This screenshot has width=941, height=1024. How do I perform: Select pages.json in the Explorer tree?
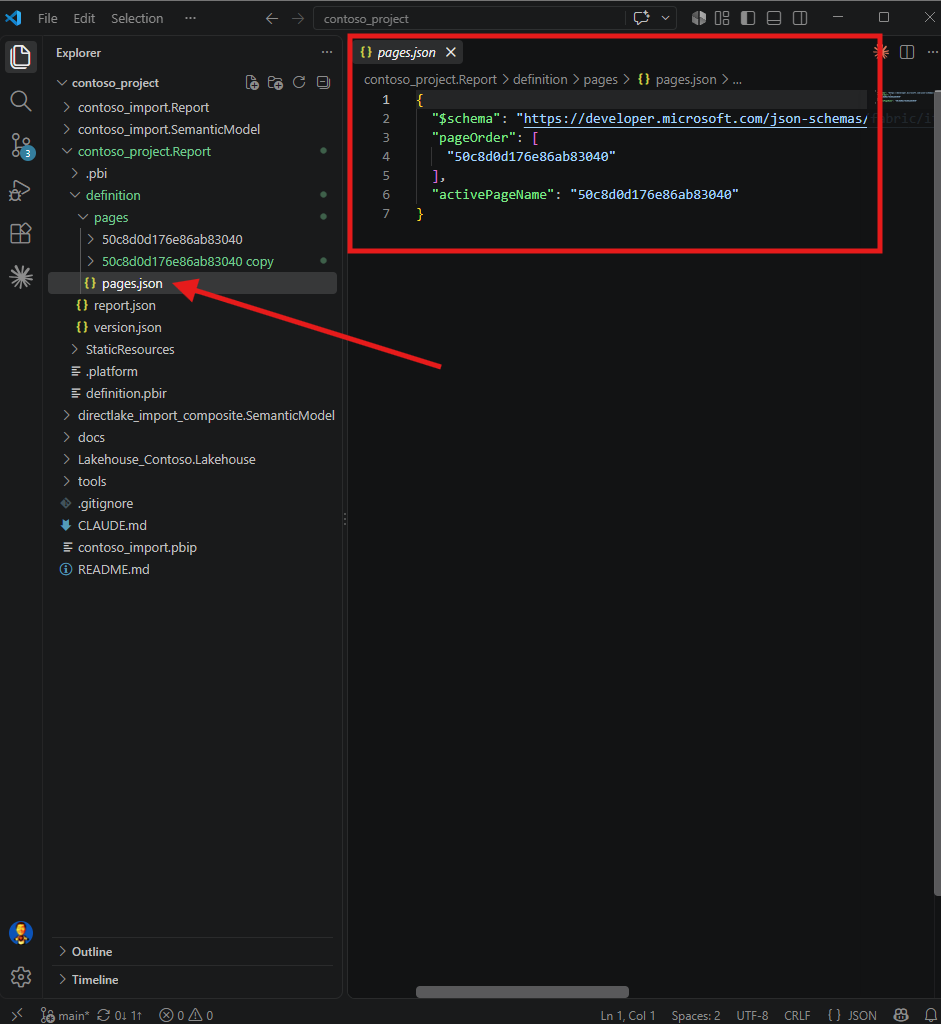(193, 283)
